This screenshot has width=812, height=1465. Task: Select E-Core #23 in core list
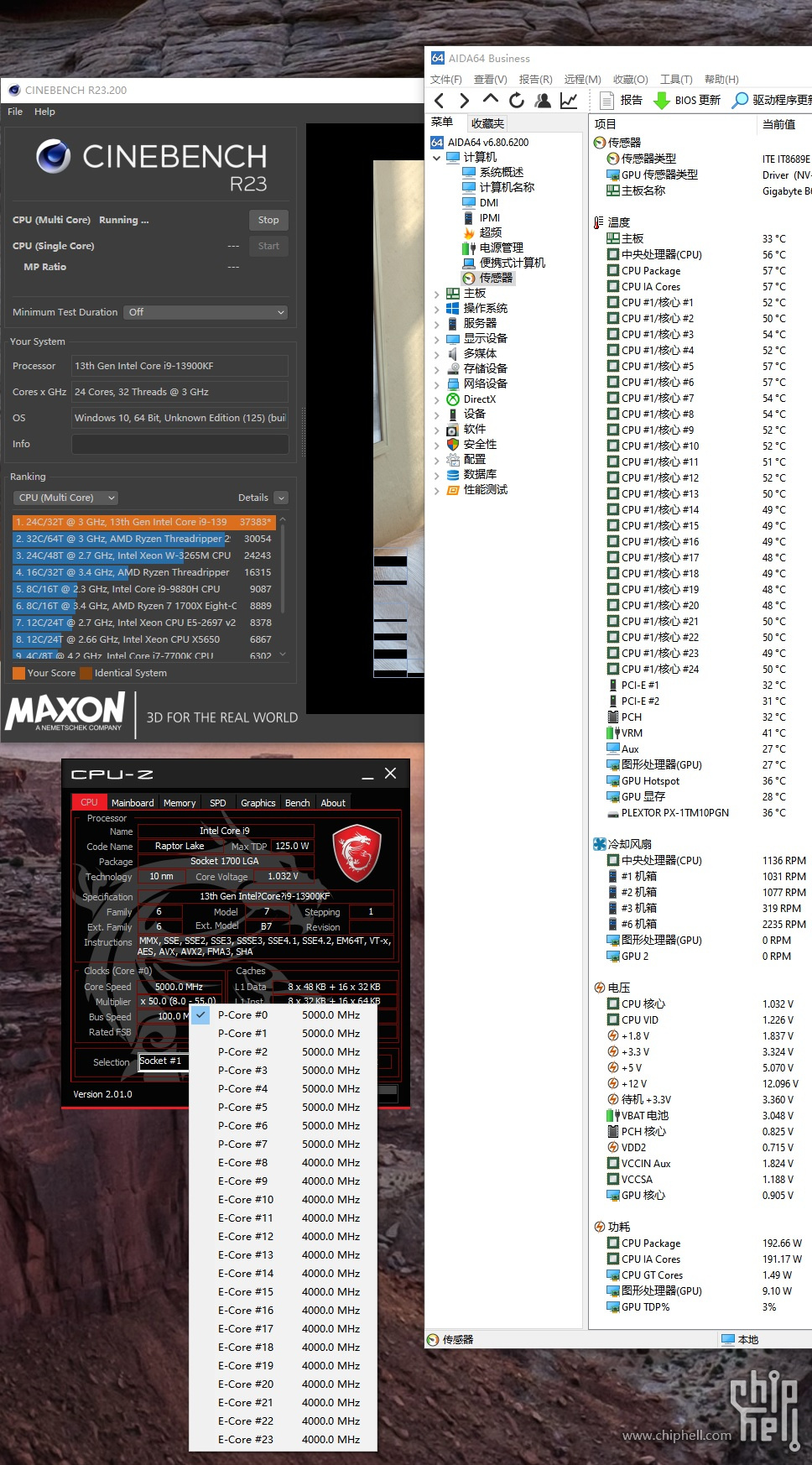point(284,1439)
